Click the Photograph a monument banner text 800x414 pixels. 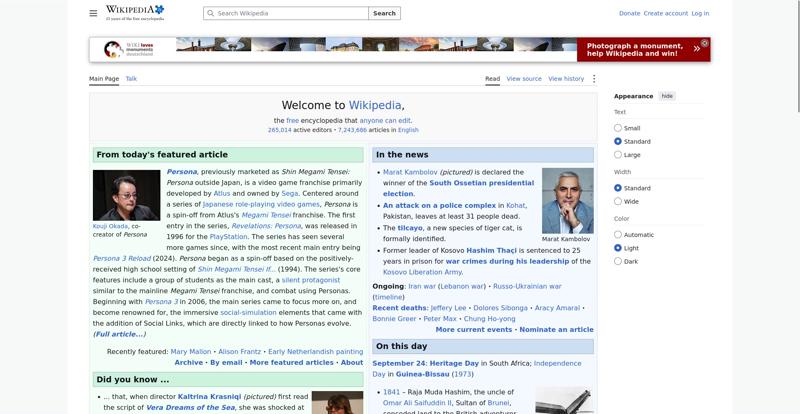[635, 50]
